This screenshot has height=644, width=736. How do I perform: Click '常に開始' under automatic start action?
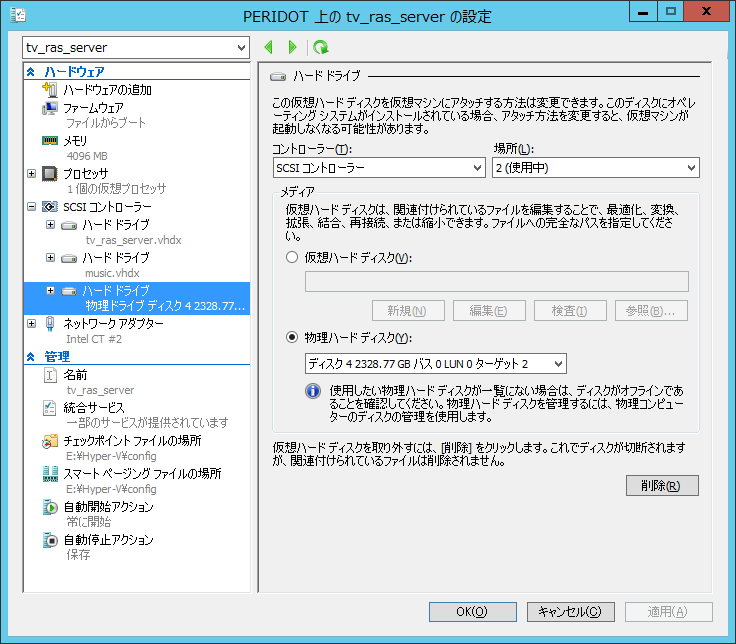(89, 522)
